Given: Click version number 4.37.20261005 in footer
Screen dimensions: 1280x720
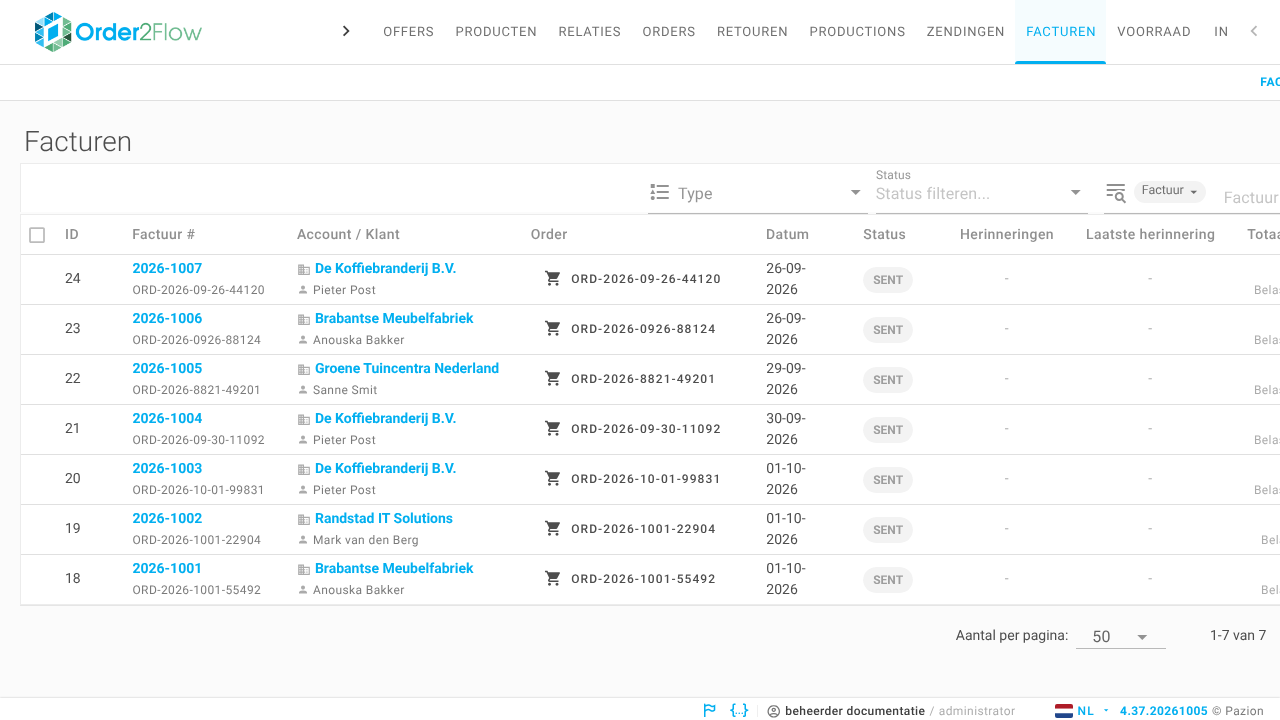Looking at the screenshot, I should (x=1164, y=711).
